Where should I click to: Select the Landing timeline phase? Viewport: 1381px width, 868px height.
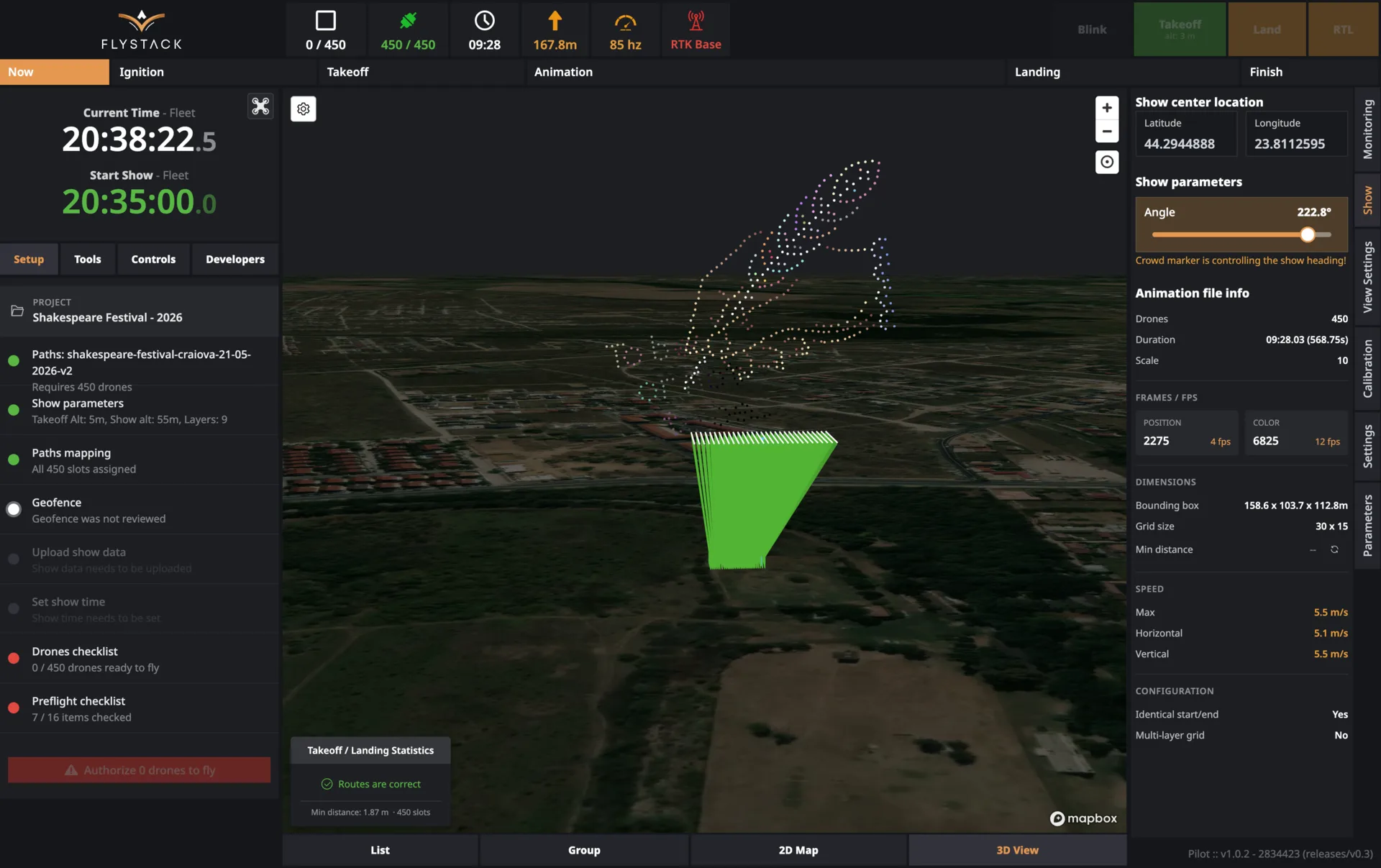point(1122,72)
